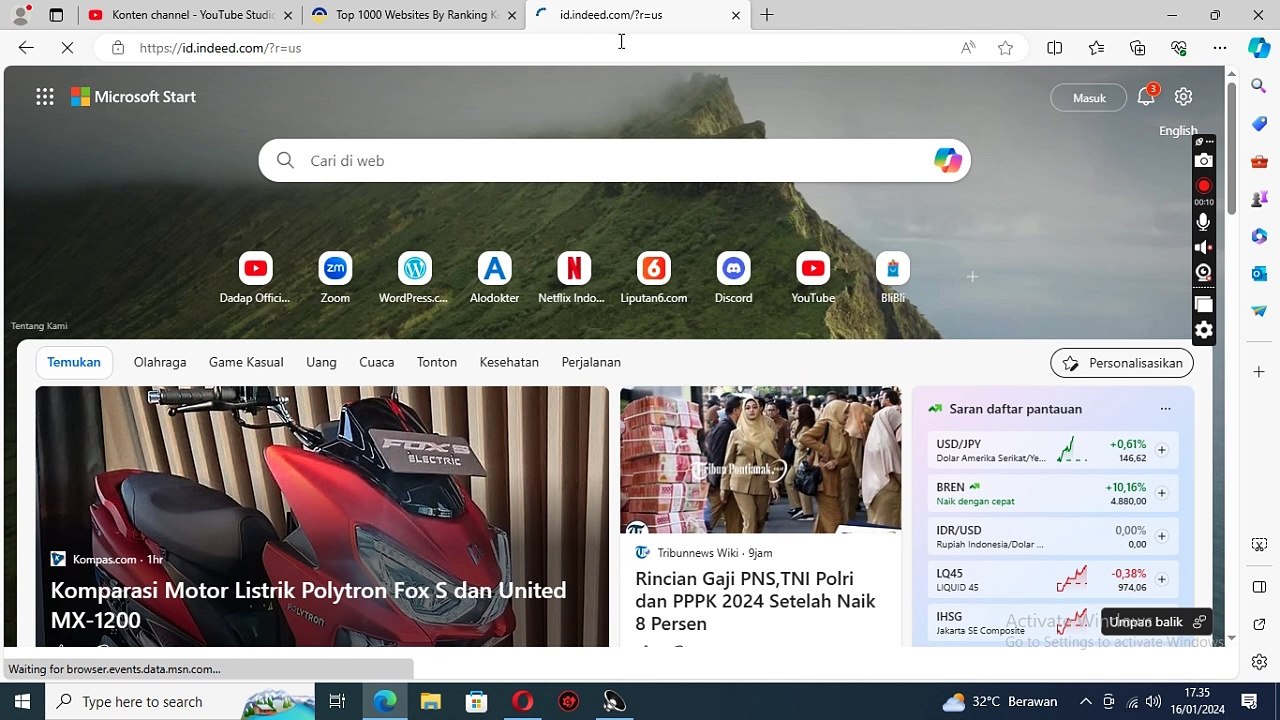Image resolution: width=1280 pixels, height=720 pixels.
Task: Open Edge sidebar Search tool
Action: point(1259,87)
